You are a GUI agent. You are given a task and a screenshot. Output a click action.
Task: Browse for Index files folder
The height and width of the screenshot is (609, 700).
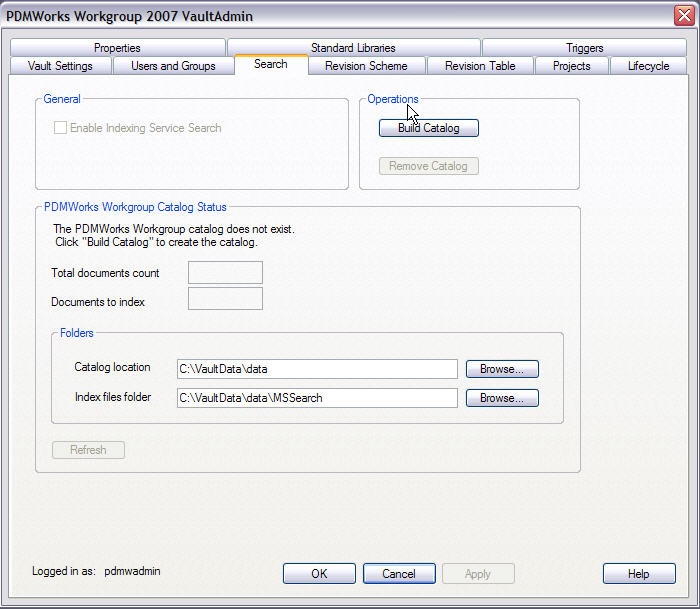pos(502,398)
